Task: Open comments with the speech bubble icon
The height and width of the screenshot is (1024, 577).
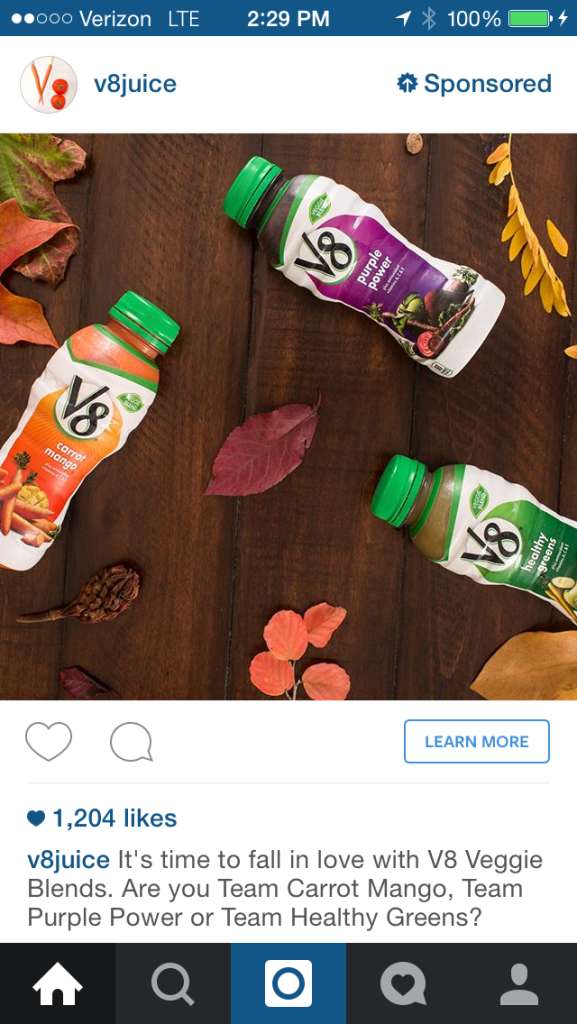Action: coord(131,742)
